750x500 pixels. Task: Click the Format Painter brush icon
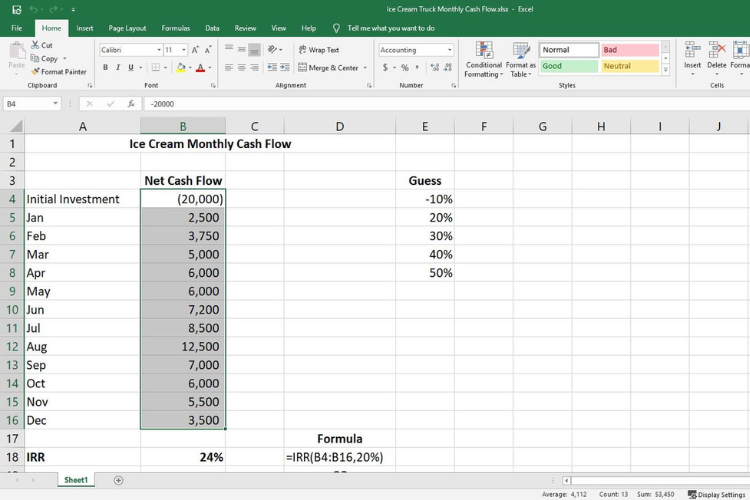pos(35,71)
